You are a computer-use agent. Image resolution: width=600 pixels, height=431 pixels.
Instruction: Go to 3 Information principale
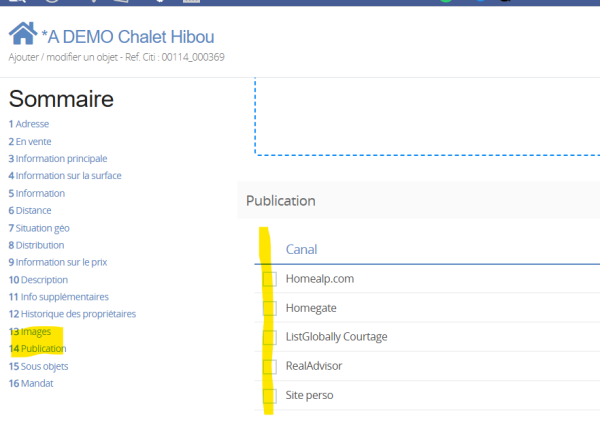58,158
